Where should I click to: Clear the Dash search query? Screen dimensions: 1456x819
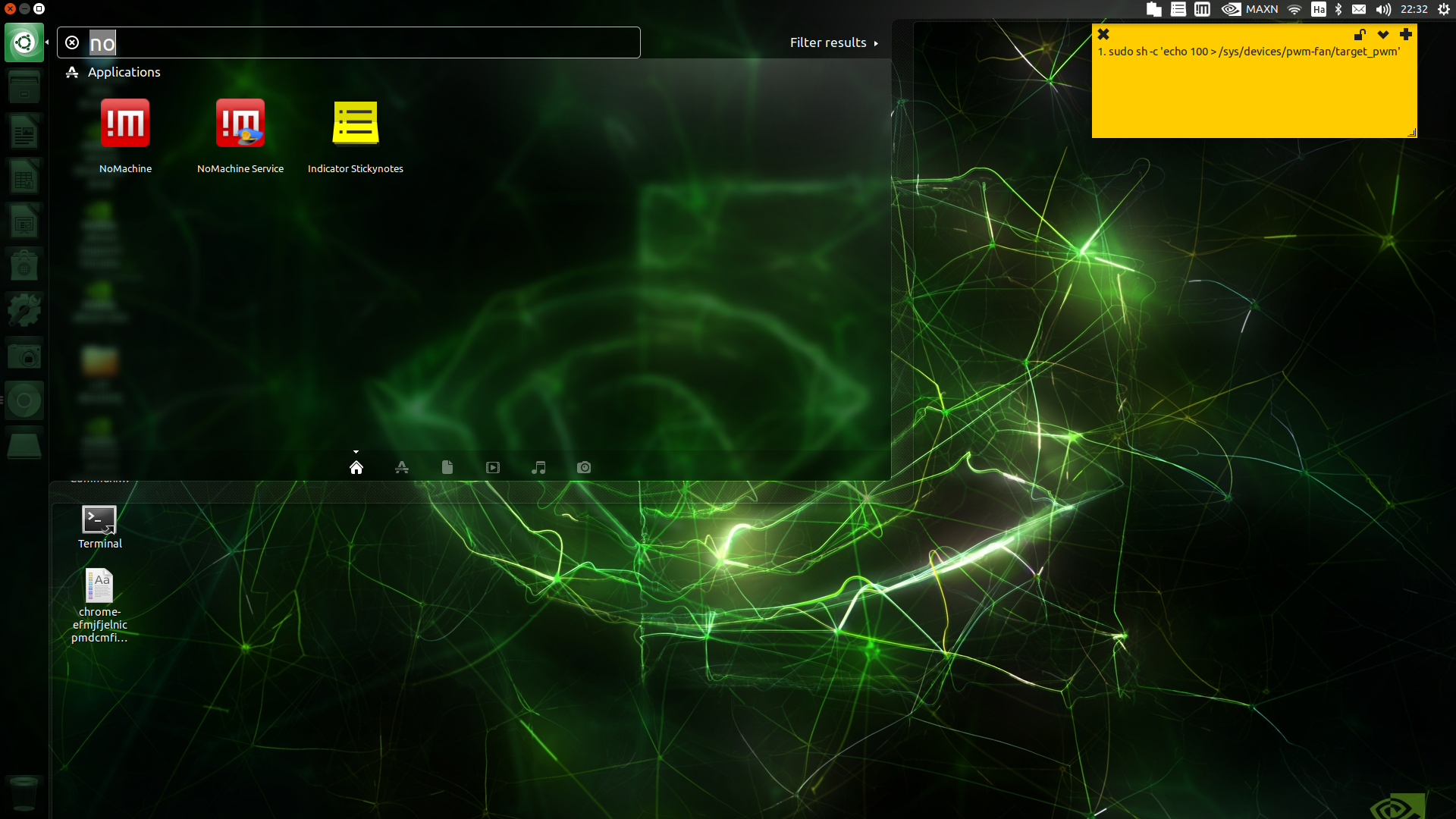click(x=72, y=42)
